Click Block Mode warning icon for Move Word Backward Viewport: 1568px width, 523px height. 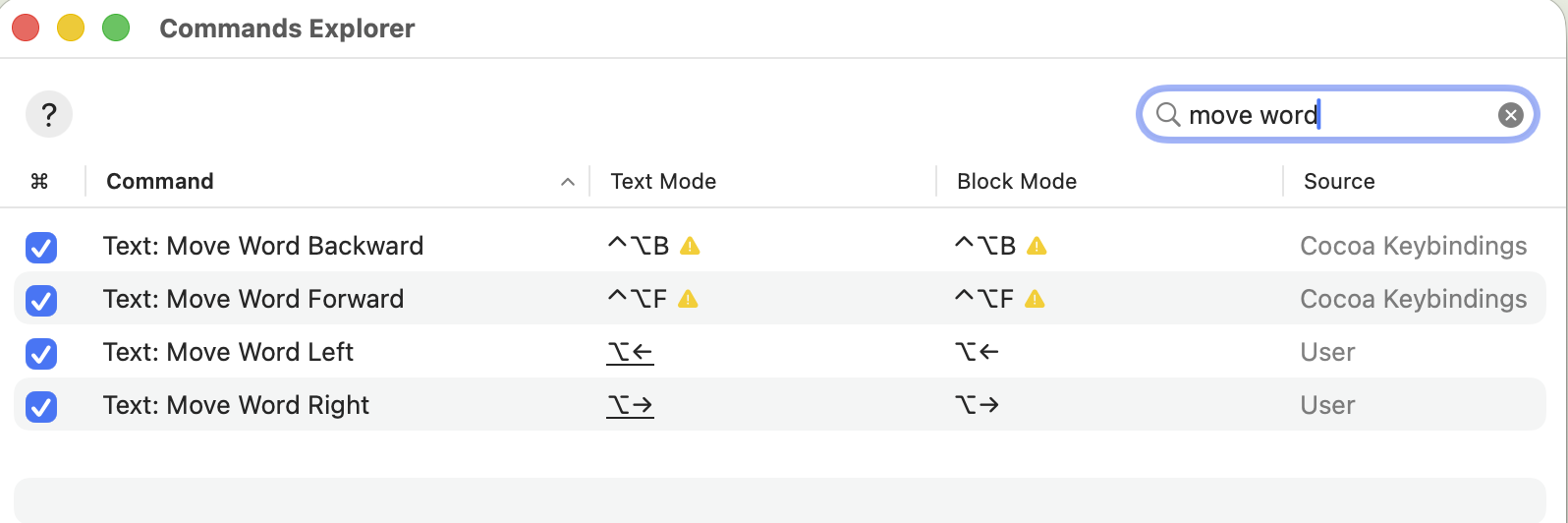click(x=1036, y=246)
